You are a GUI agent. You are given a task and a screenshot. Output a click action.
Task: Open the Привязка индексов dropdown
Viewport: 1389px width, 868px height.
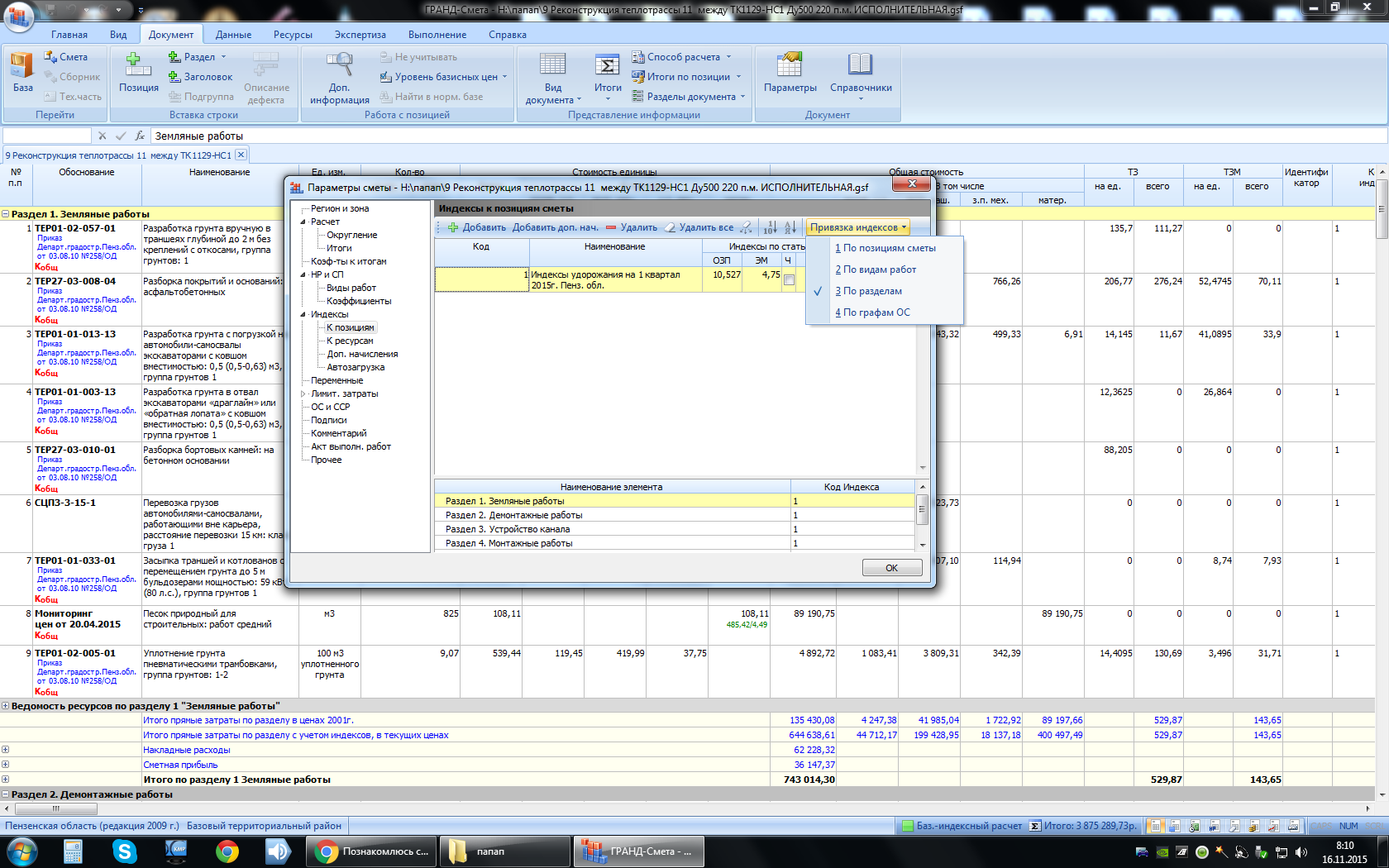click(x=858, y=227)
